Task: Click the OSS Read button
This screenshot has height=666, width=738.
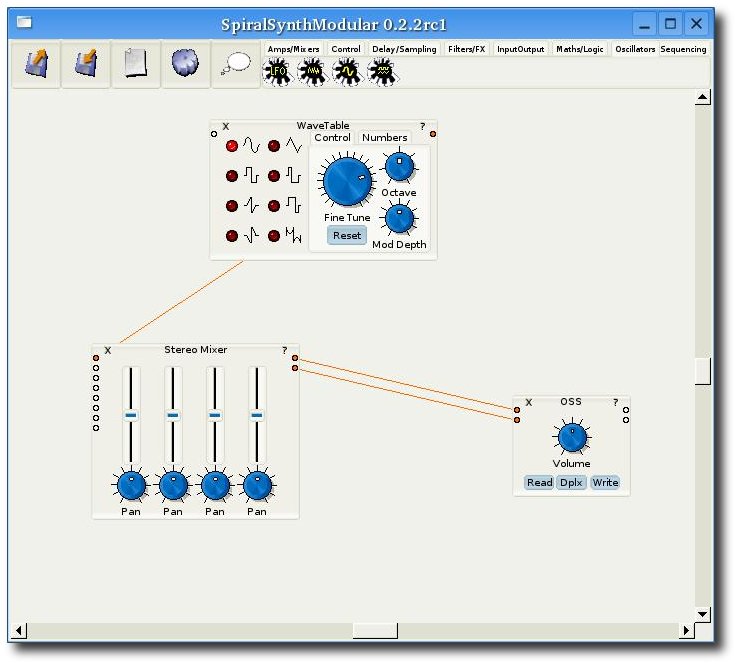Action: [539, 482]
